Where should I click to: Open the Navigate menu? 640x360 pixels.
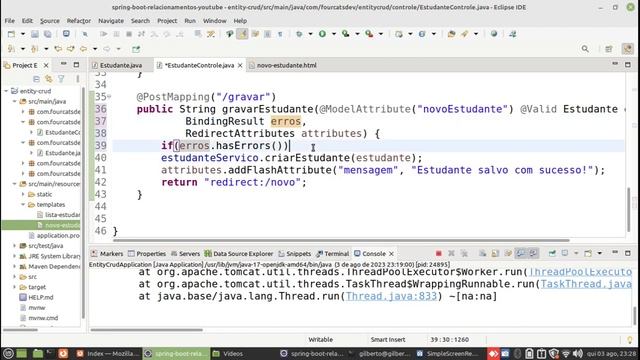tap(111, 21)
